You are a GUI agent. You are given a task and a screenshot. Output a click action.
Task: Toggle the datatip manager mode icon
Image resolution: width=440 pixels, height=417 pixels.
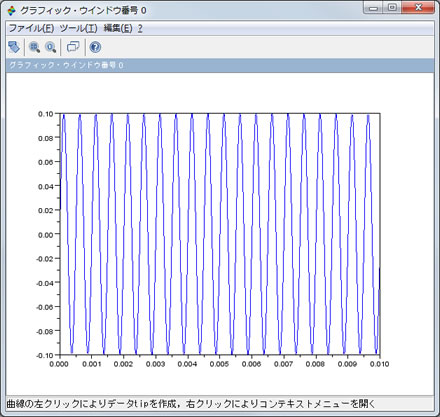pyautogui.click(x=73, y=47)
